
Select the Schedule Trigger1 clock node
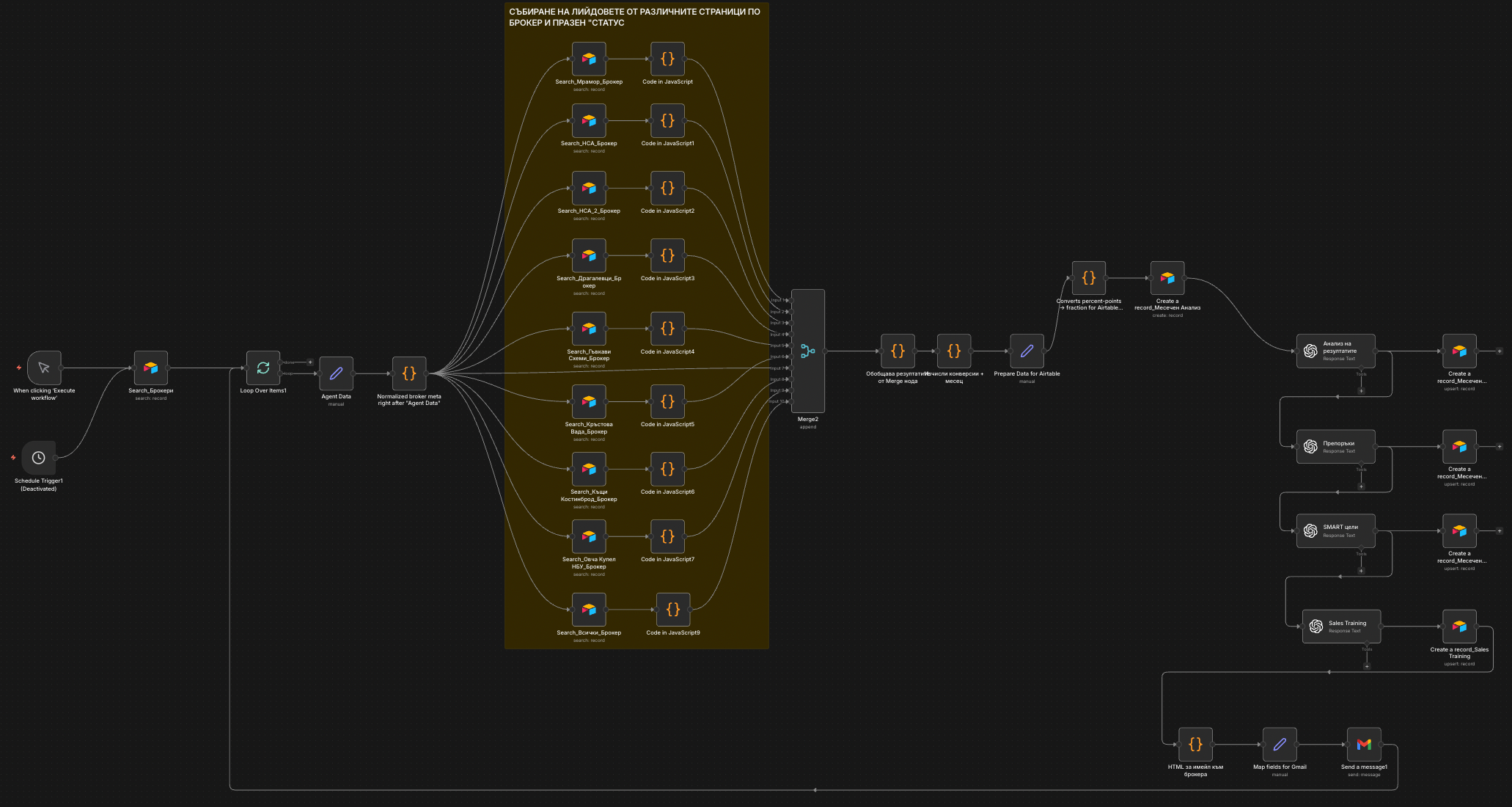click(x=39, y=458)
